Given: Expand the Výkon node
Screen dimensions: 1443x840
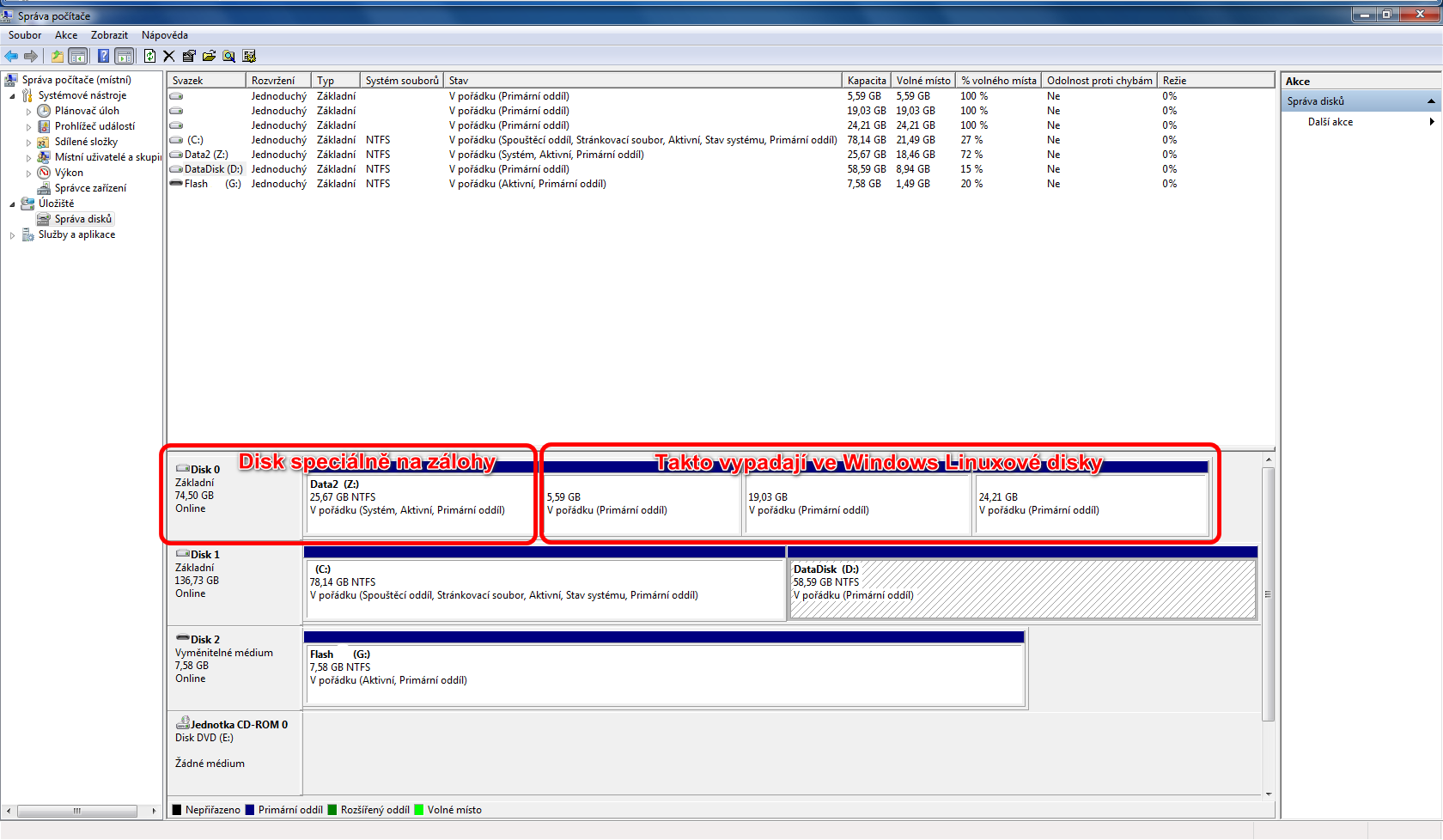Looking at the screenshot, I should click(x=28, y=173).
